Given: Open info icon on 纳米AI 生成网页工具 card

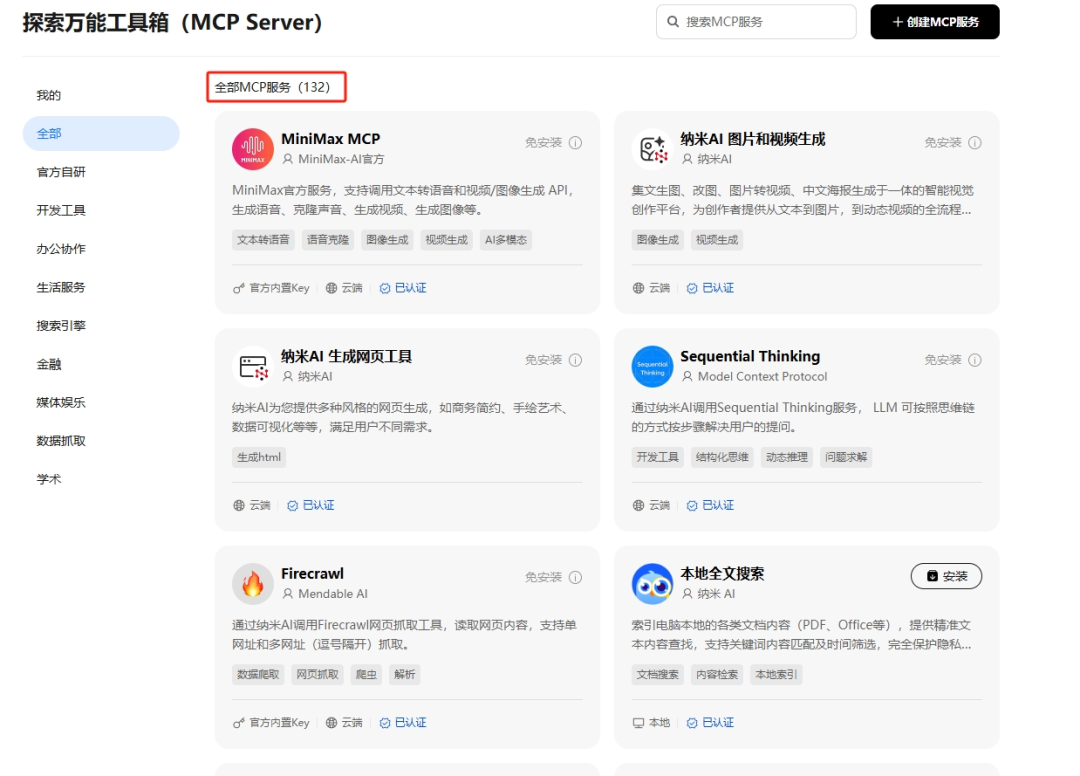Looking at the screenshot, I should pos(576,360).
